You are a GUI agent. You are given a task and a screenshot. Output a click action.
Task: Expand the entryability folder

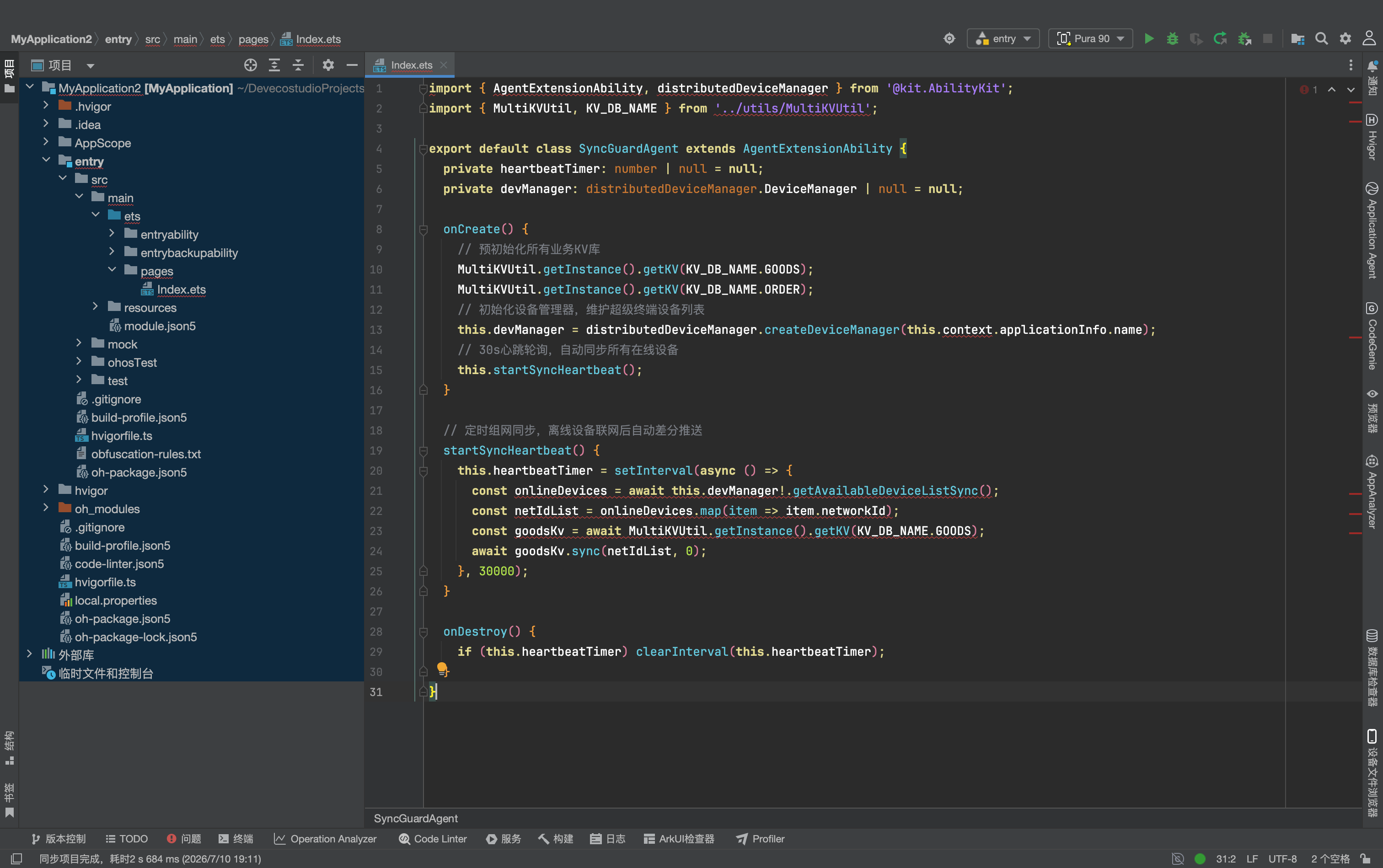(x=112, y=234)
